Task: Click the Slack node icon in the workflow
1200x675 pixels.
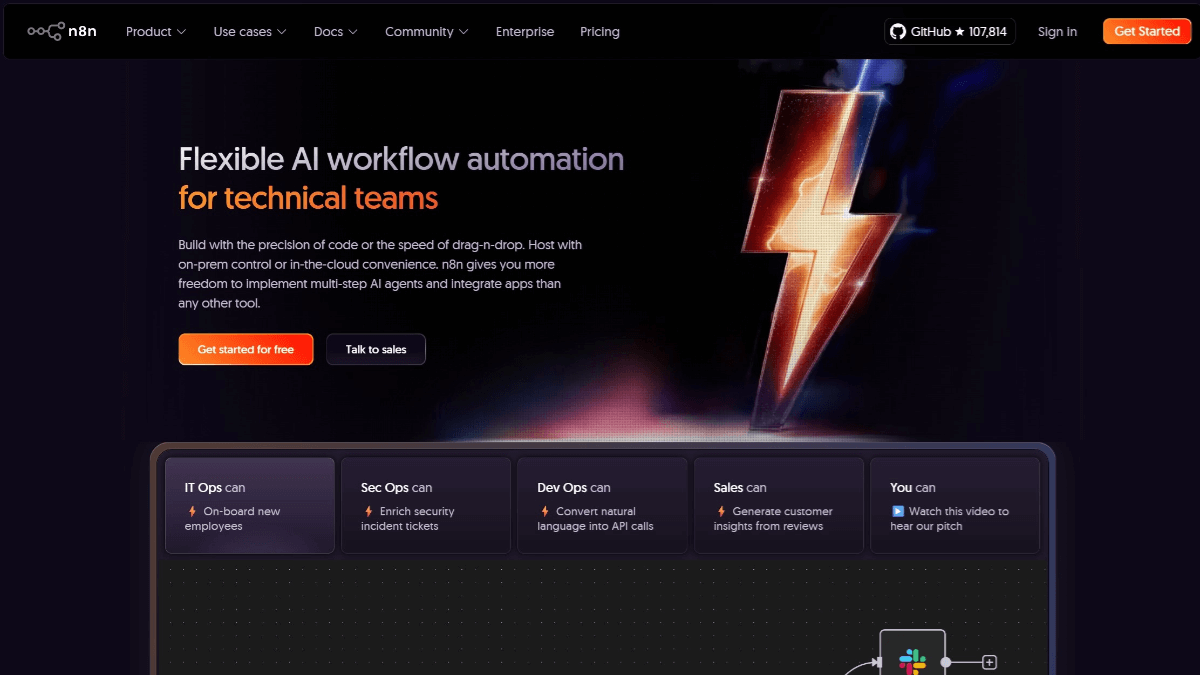Action: pyautogui.click(x=912, y=661)
